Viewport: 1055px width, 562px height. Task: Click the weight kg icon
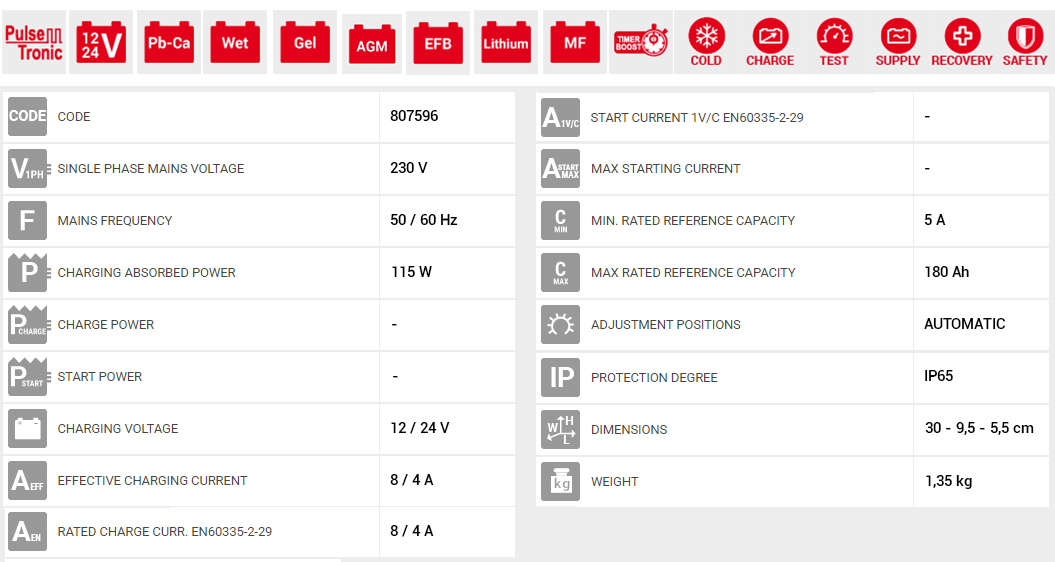point(560,481)
